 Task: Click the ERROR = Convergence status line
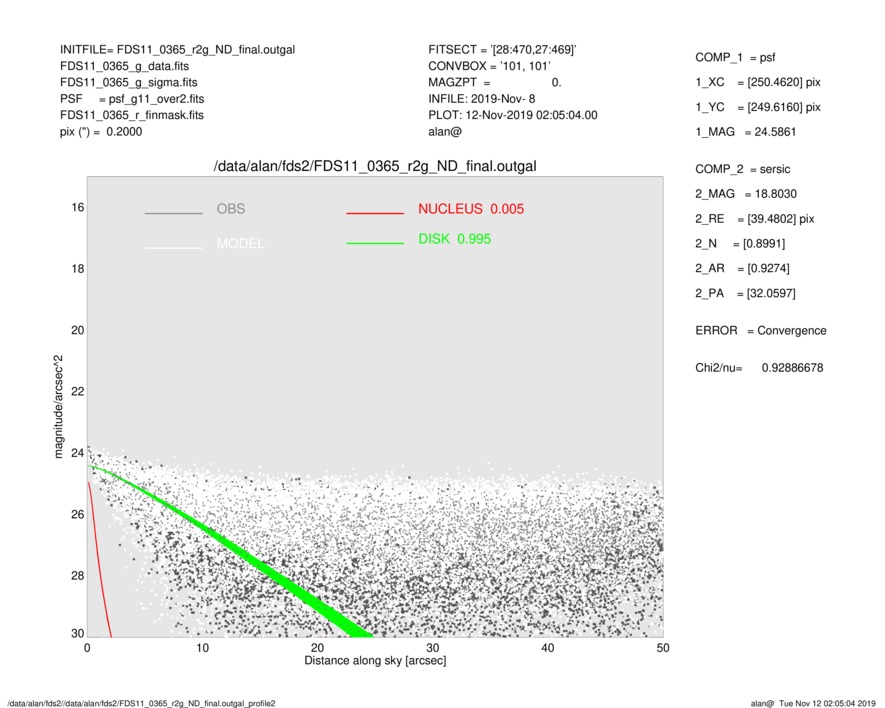(x=760, y=331)
